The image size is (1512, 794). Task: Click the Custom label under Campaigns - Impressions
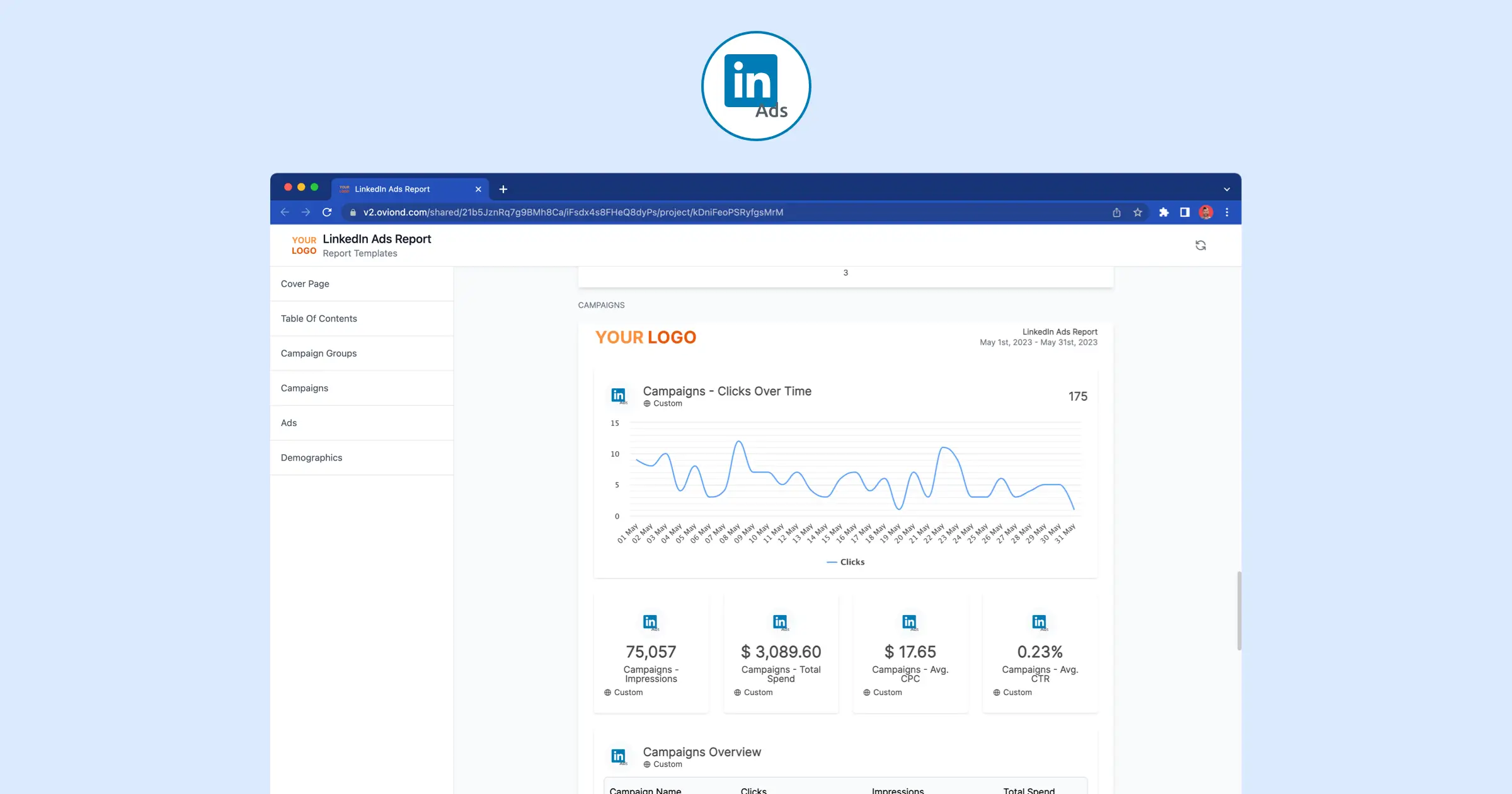click(628, 692)
